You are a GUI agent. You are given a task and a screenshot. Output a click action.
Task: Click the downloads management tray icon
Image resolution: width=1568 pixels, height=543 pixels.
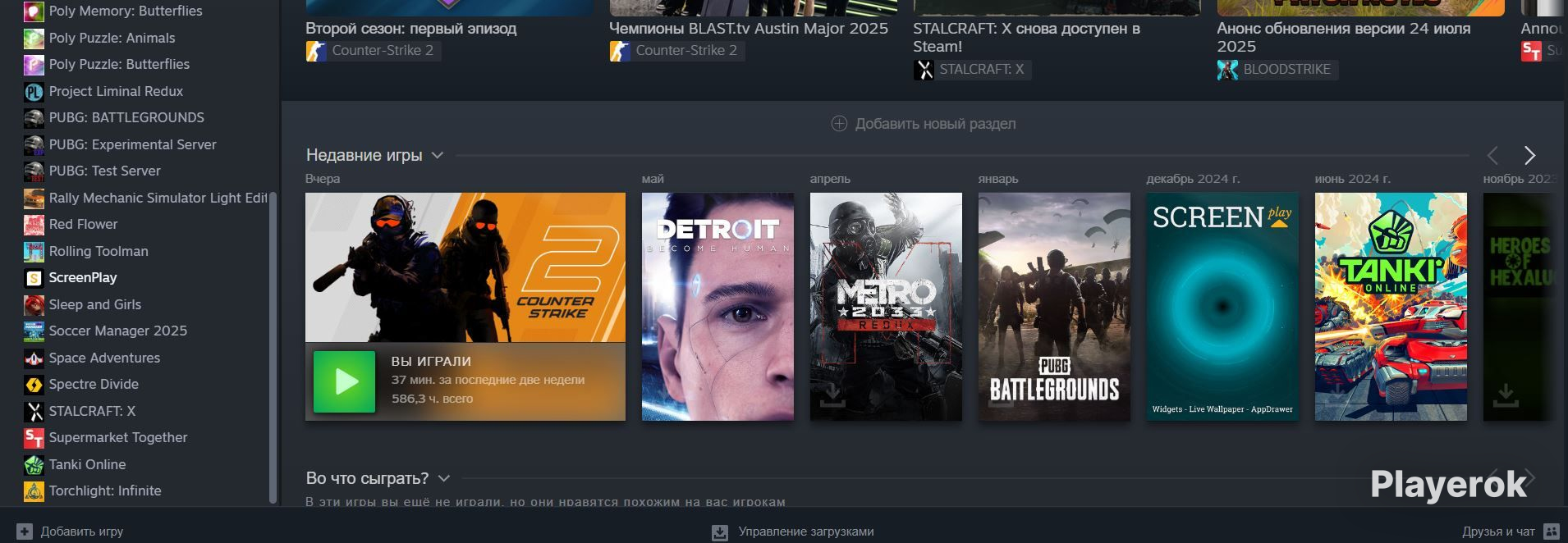pos(720,532)
